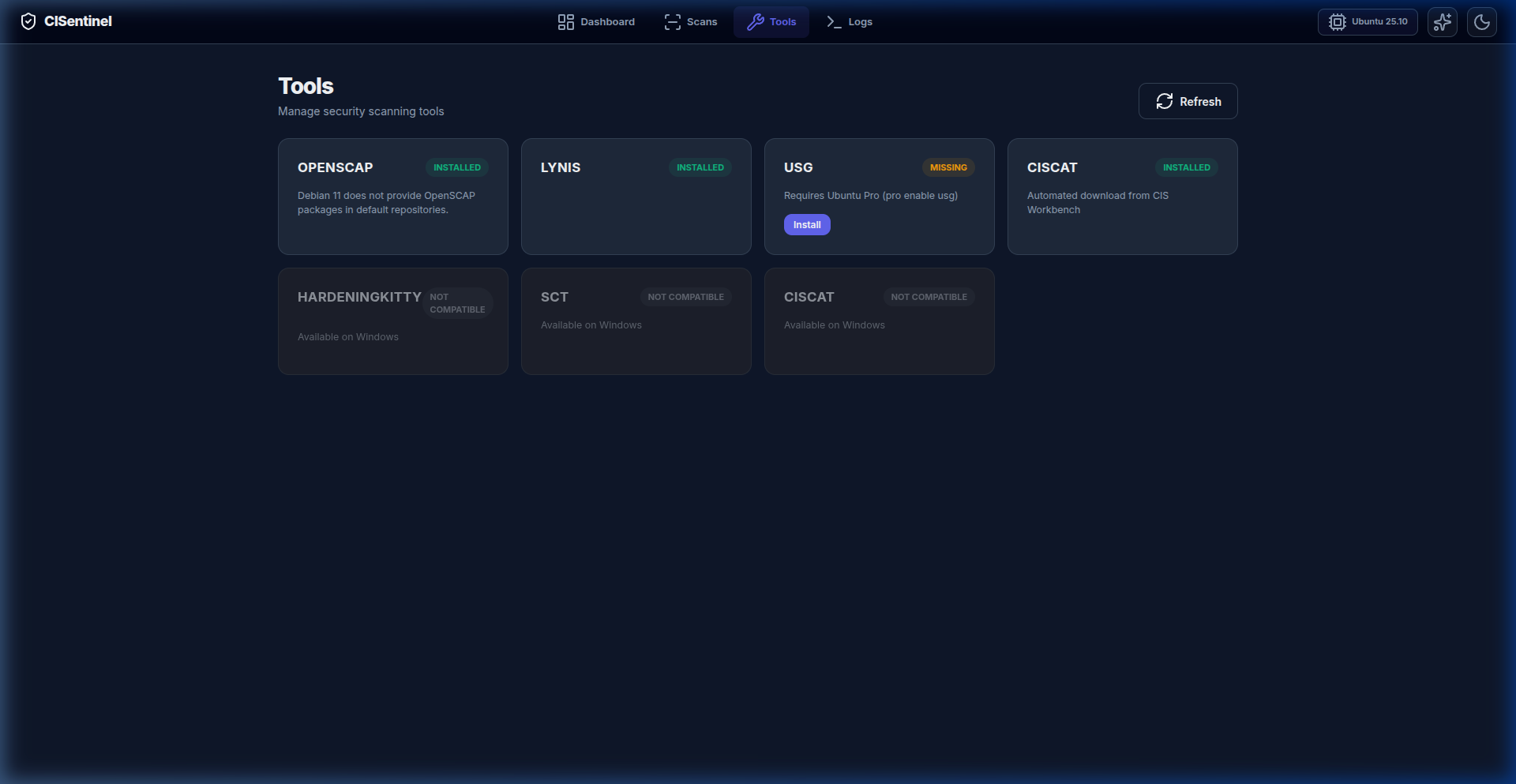Click SCT's NOT COMPATIBLE badge
This screenshot has width=1516, height=784.
(x=686, y=297)
